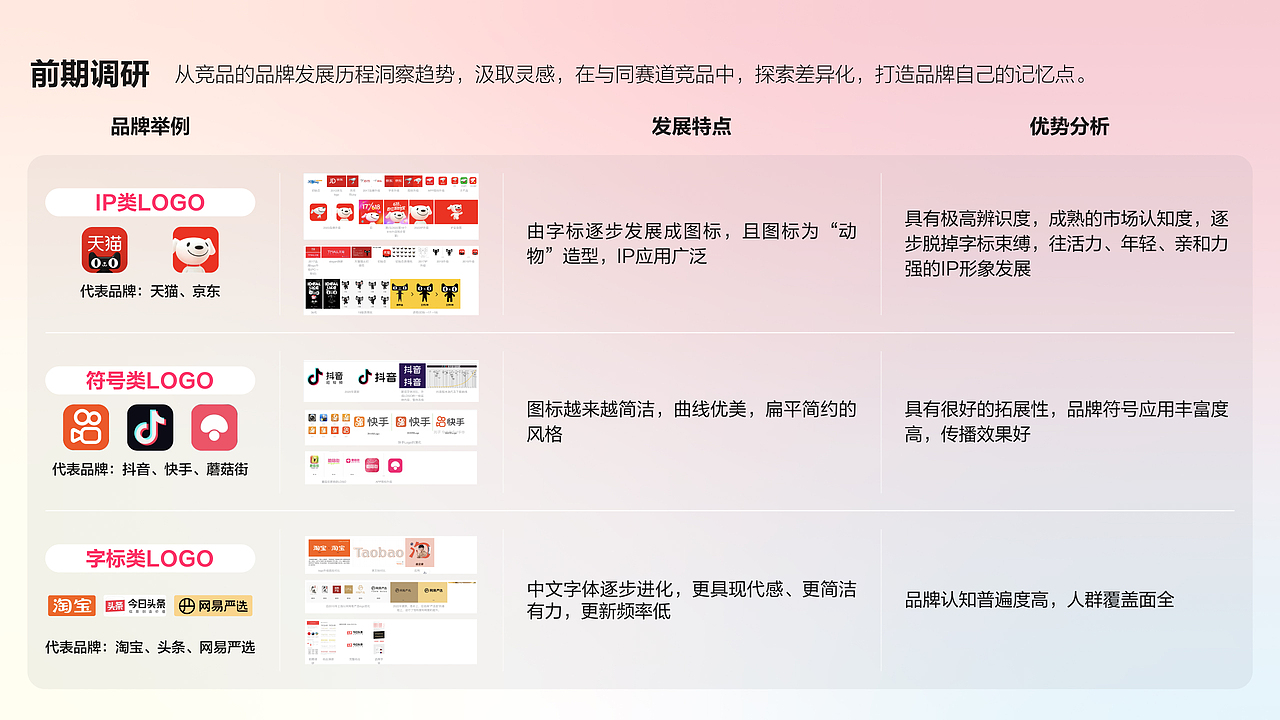Click the 优势分析 column header
Viewport: 1280px width, 720px height.
point(1069,126)
